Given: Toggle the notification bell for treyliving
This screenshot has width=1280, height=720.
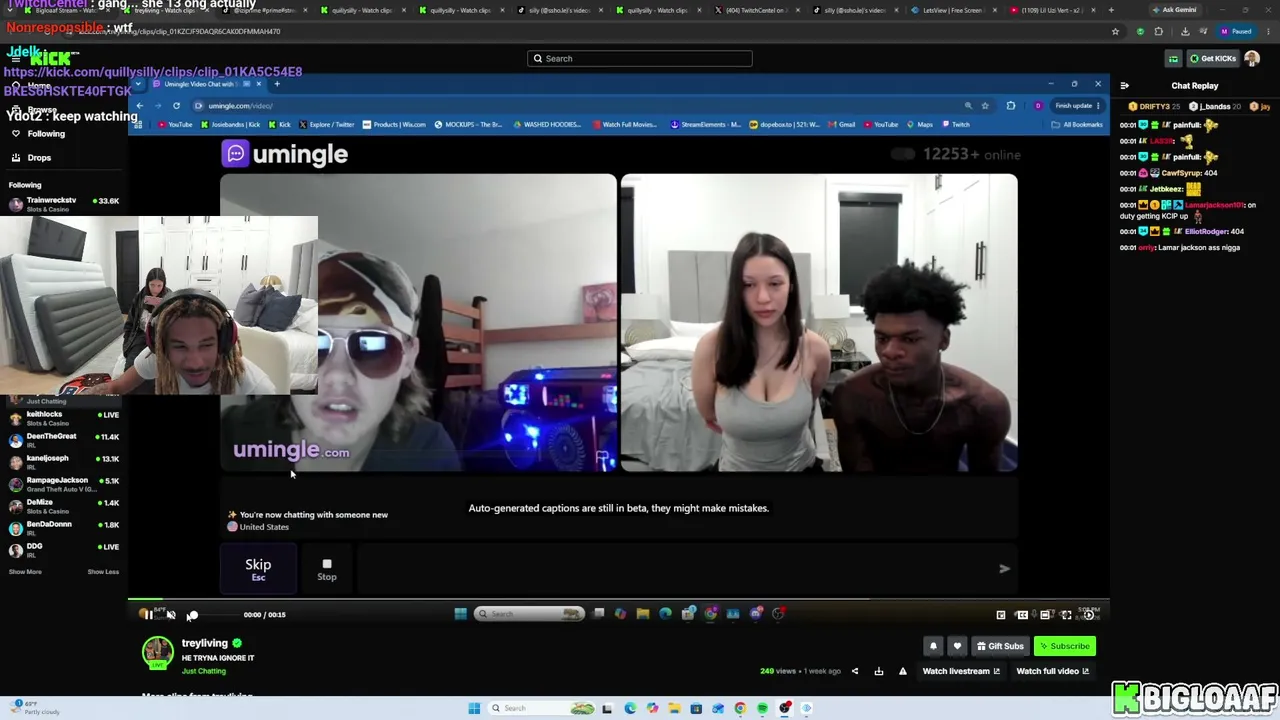Looking at the screenshot, I should click(933, 646).
